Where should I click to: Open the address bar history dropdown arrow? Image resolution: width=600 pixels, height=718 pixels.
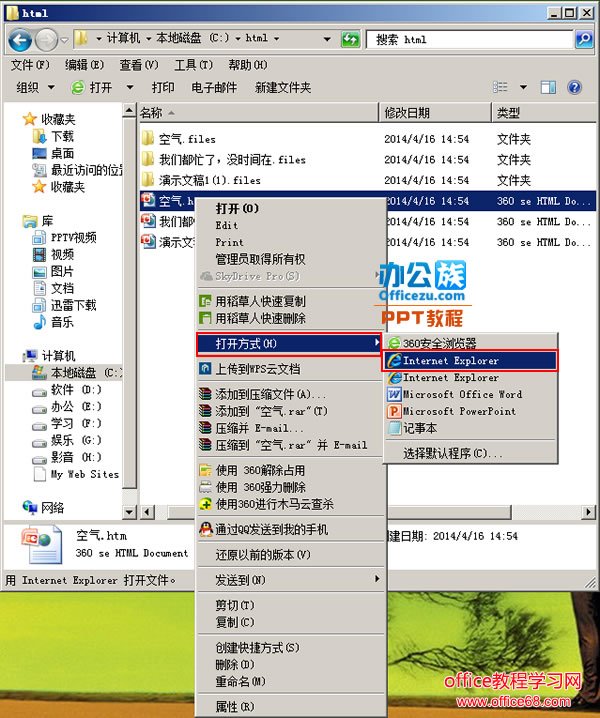point(327,39)
